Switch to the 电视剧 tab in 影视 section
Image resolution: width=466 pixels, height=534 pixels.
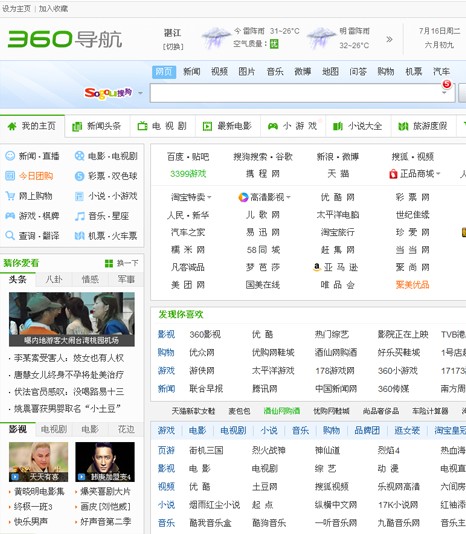[54, 429]
